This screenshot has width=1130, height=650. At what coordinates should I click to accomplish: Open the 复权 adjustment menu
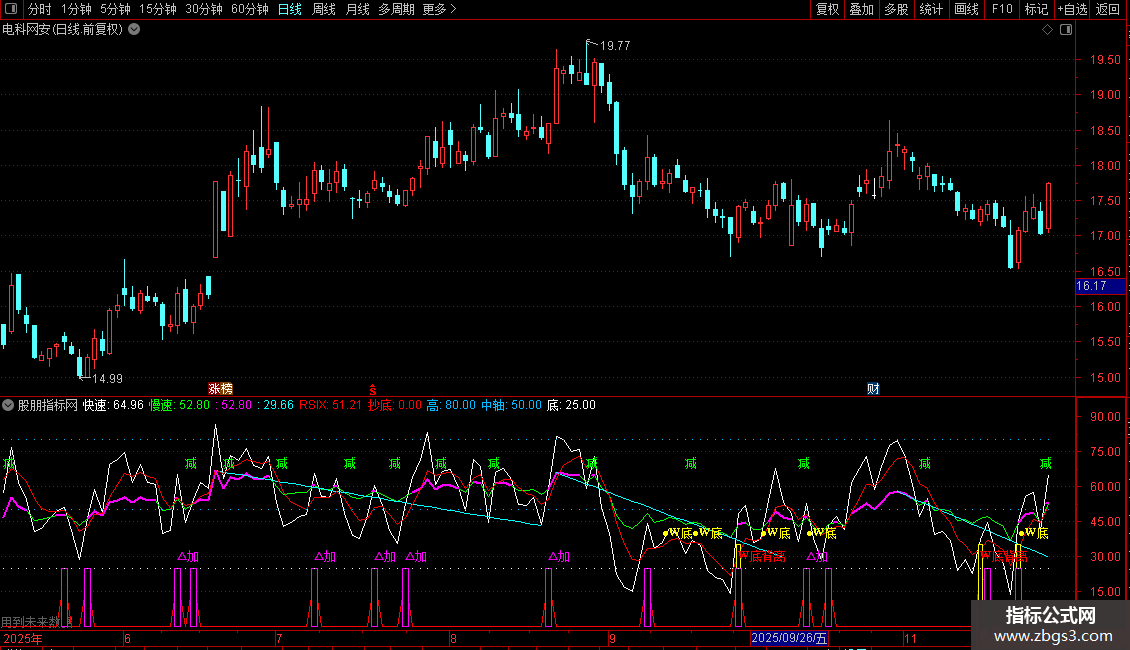(827, 10)
